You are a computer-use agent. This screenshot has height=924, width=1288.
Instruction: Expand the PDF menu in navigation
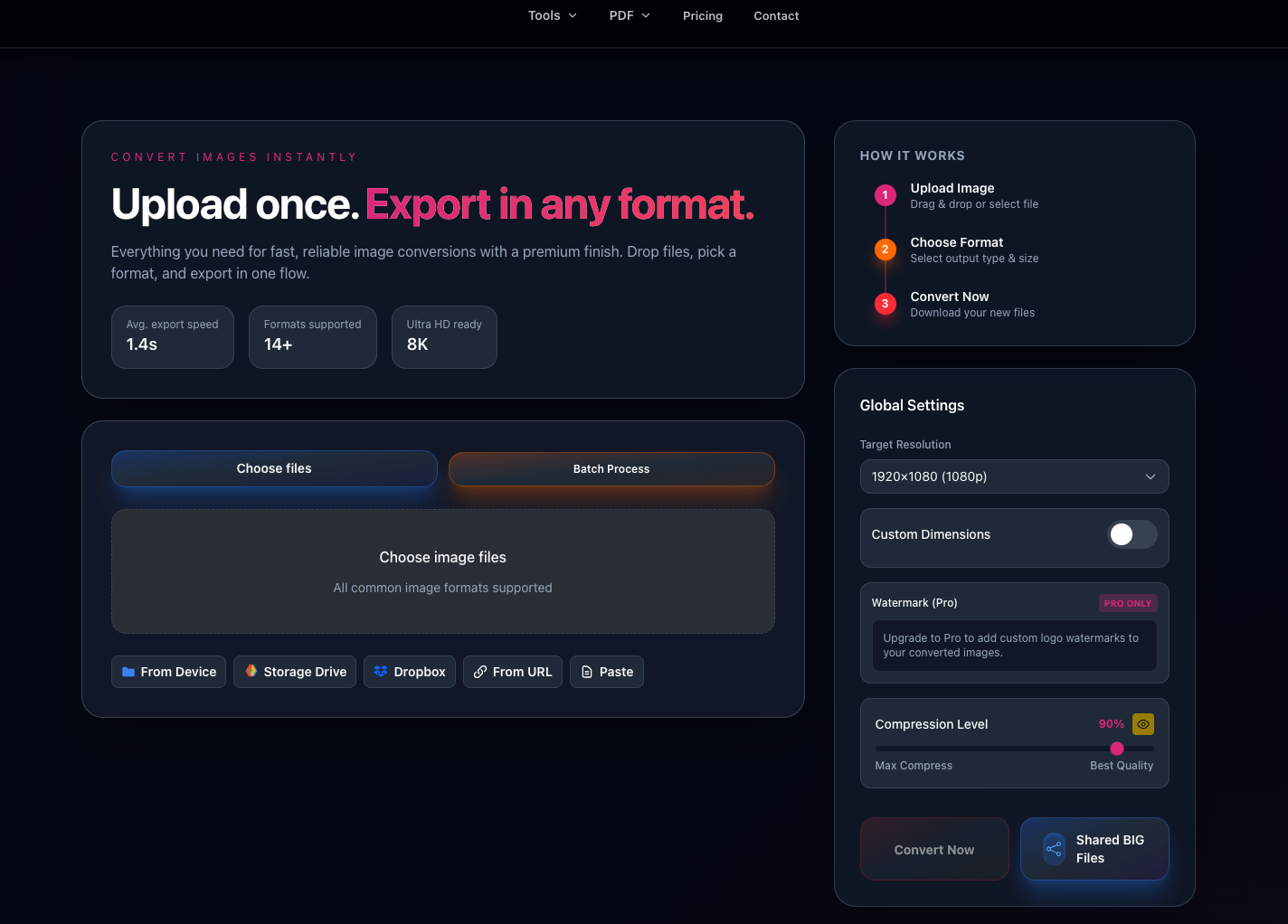630,15
